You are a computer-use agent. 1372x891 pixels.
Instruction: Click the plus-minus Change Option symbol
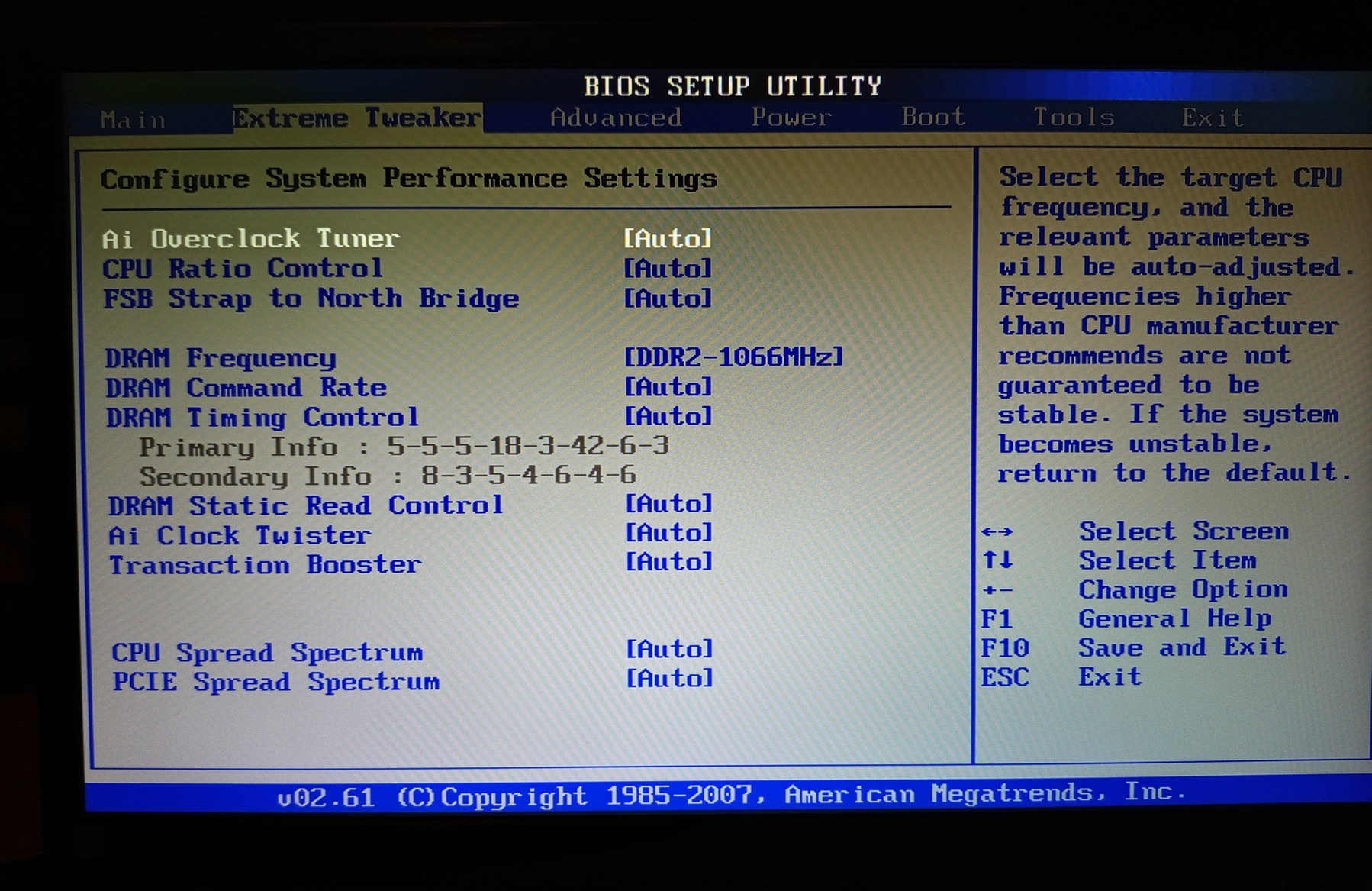tap(997, 590)
